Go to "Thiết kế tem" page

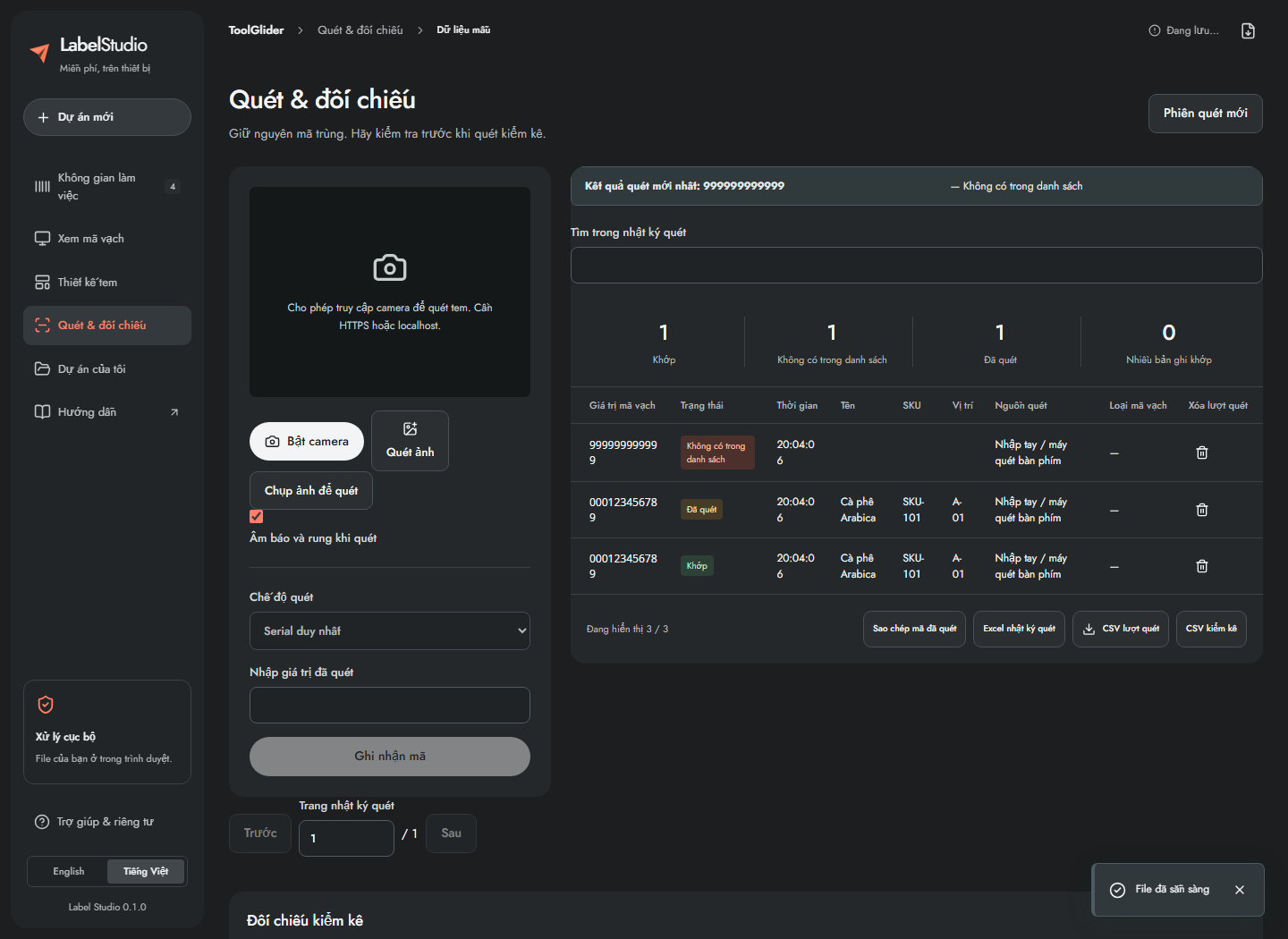pyautogui.click(x=107, y=283)
